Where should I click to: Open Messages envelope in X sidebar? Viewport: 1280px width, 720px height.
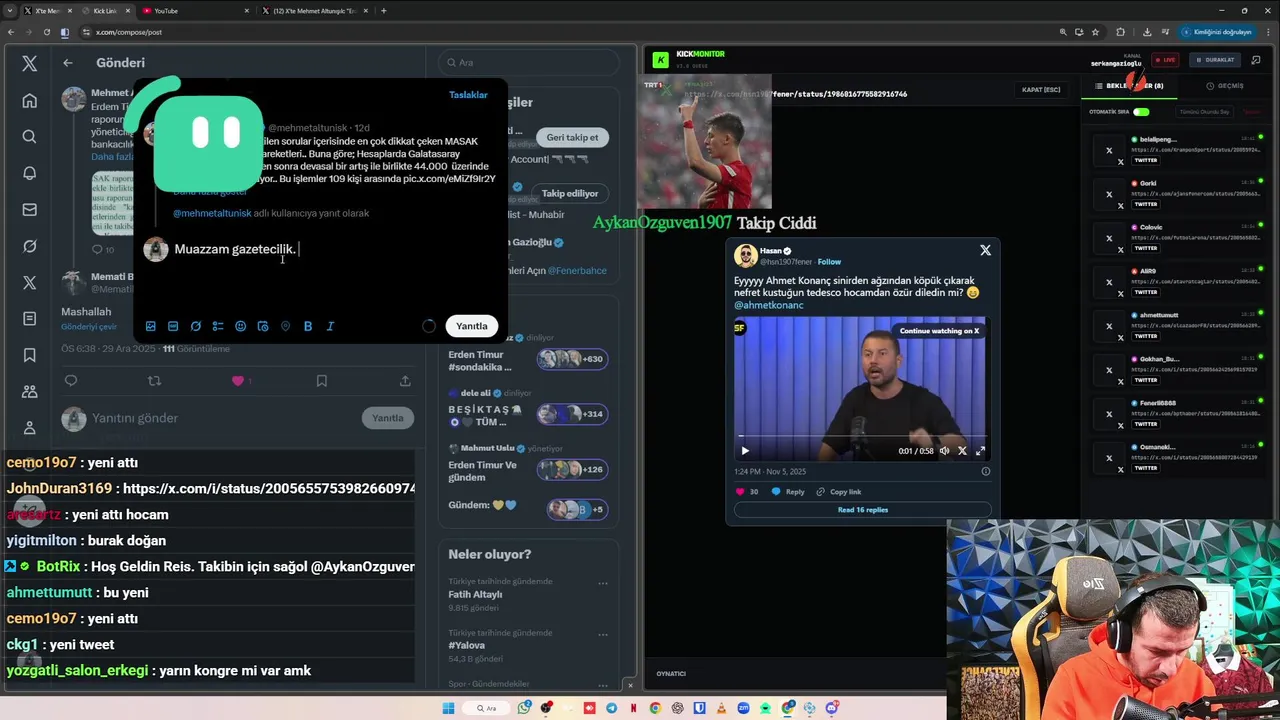pyautogui.click(x=30, y=210)
